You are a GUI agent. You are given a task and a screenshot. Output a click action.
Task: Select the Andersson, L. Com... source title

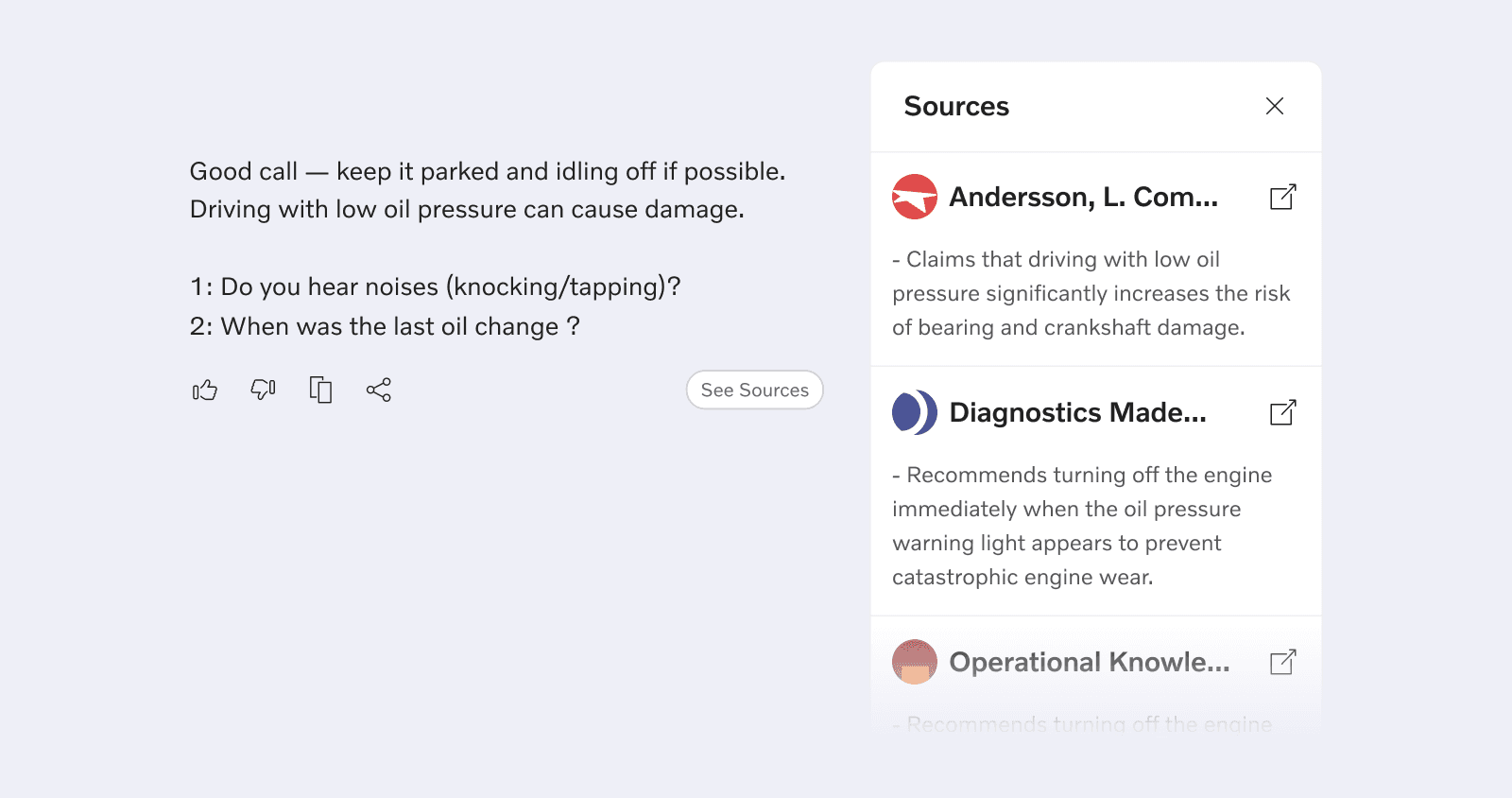1083,197
